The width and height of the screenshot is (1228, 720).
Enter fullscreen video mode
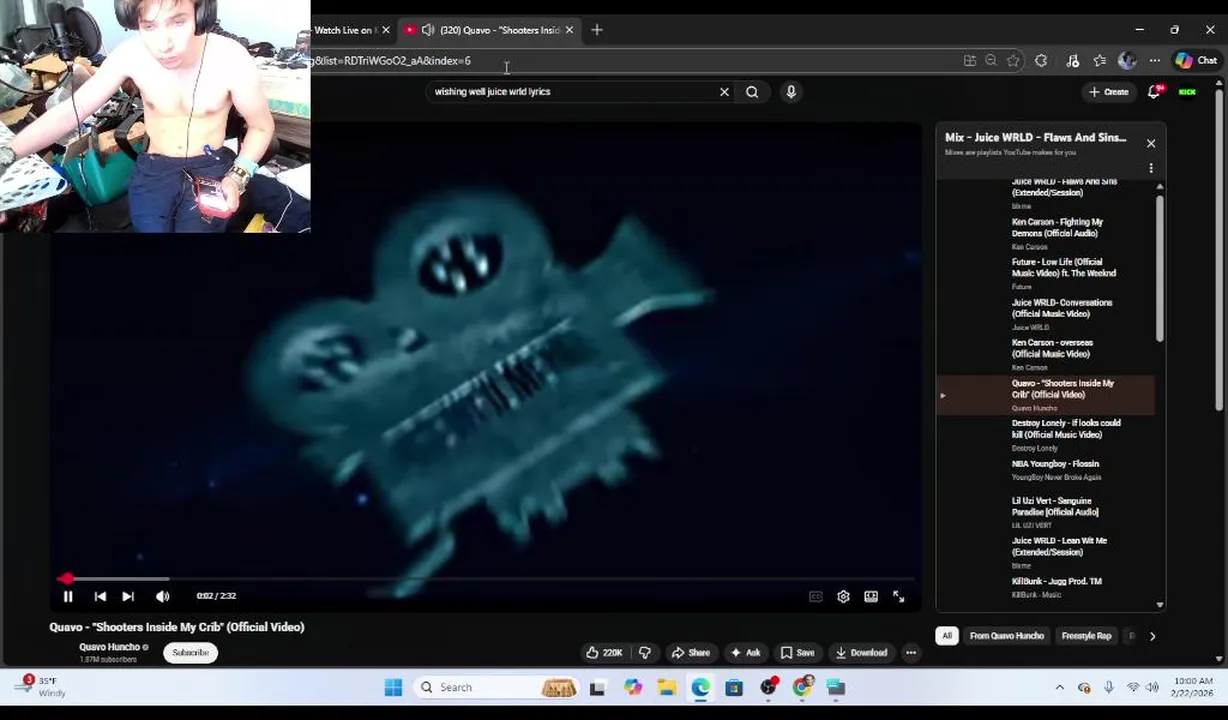[x=898, y=596]
